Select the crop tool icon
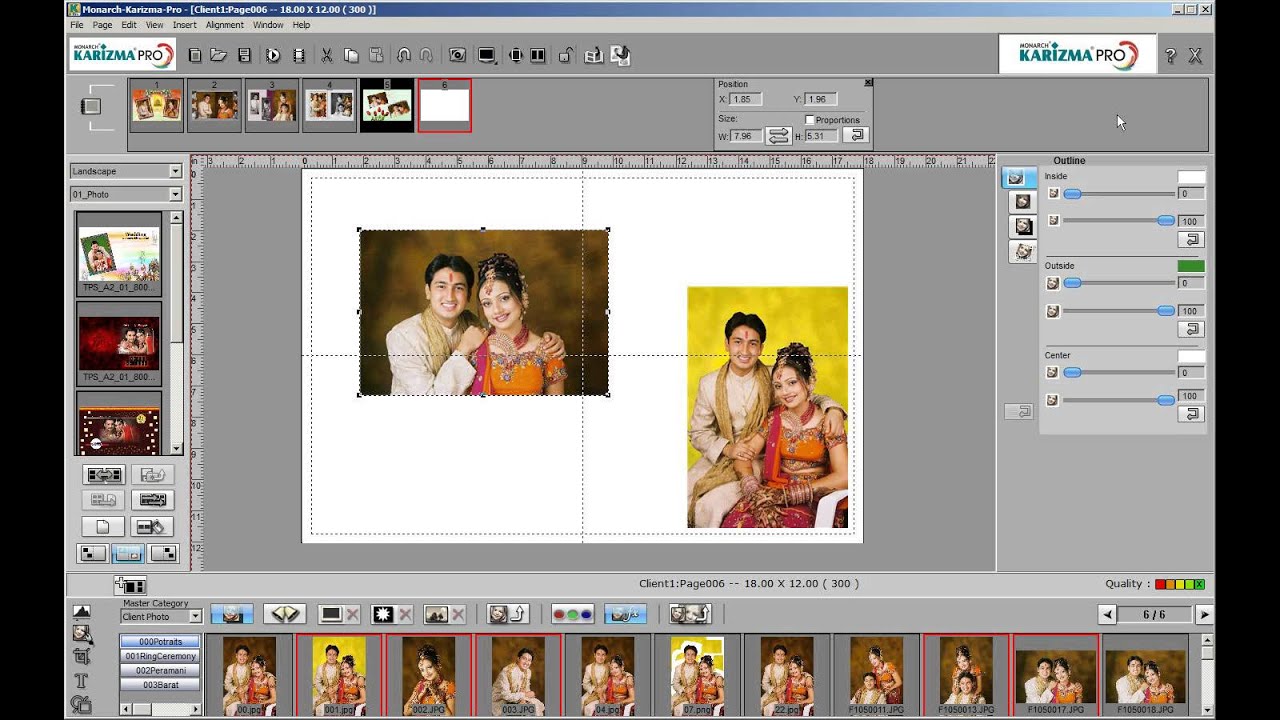The width and height of the screenshot is (1280, 720). pos(82,657)
